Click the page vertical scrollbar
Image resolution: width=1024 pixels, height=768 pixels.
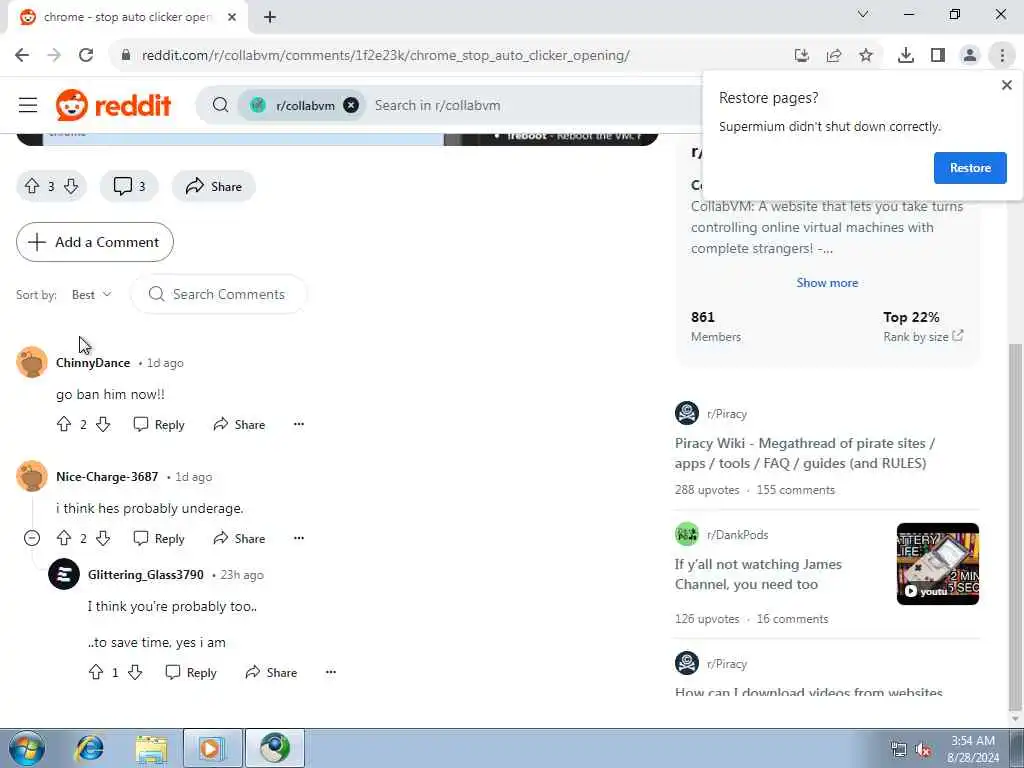(x=1014, y=526)
